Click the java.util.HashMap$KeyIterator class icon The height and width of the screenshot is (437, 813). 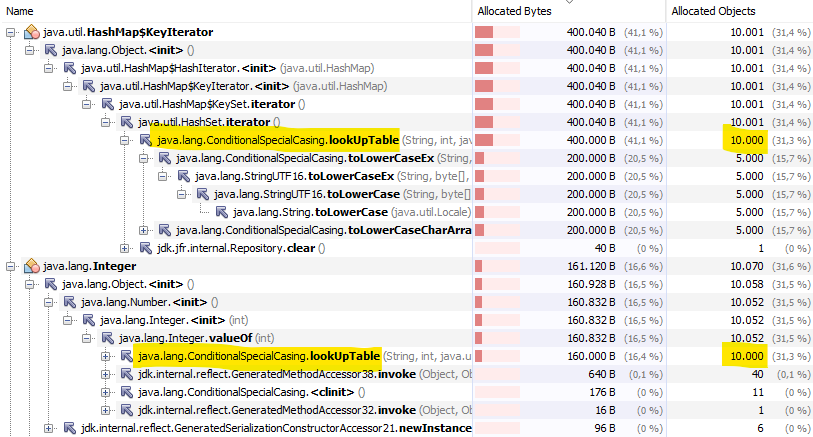[x=30, y=33]
